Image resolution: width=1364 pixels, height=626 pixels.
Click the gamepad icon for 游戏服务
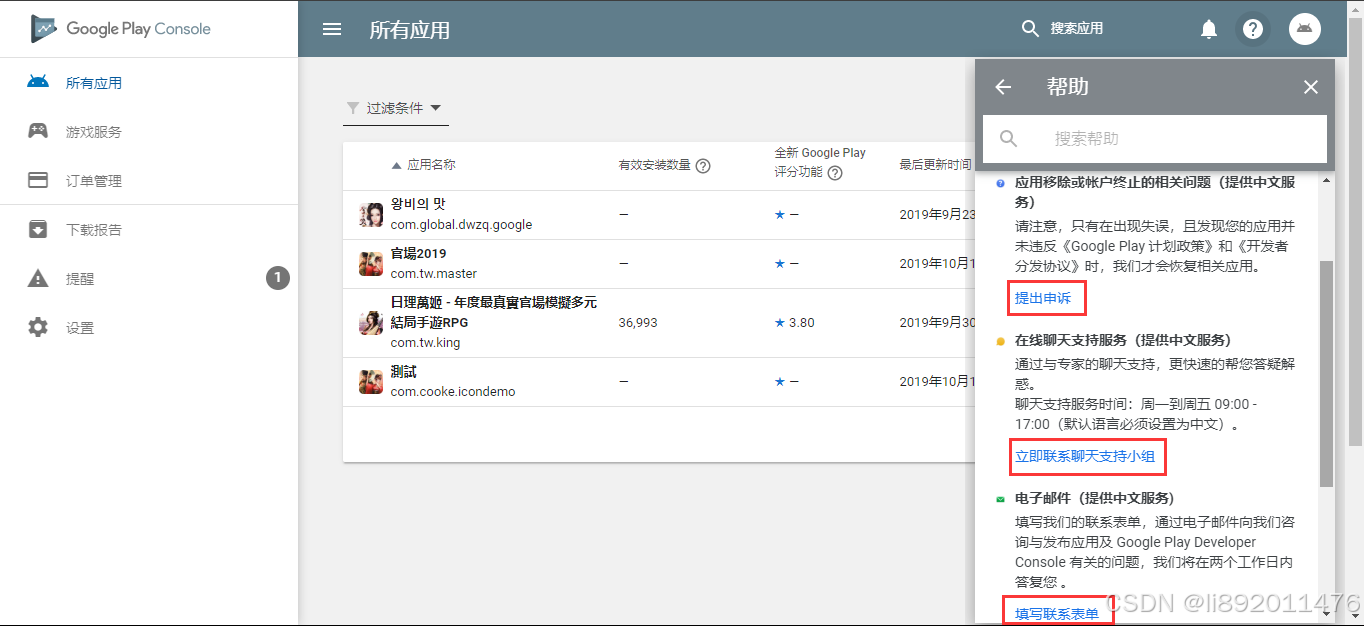38,131
